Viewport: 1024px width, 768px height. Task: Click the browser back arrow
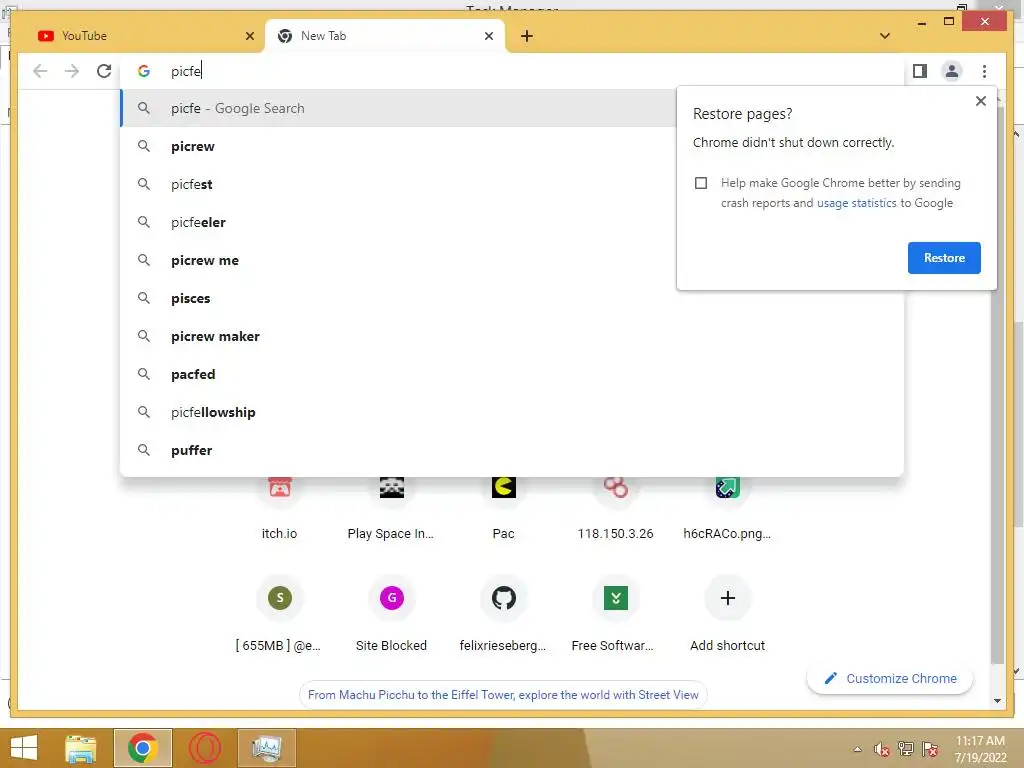pyautogui.click(x=40, y=71)
